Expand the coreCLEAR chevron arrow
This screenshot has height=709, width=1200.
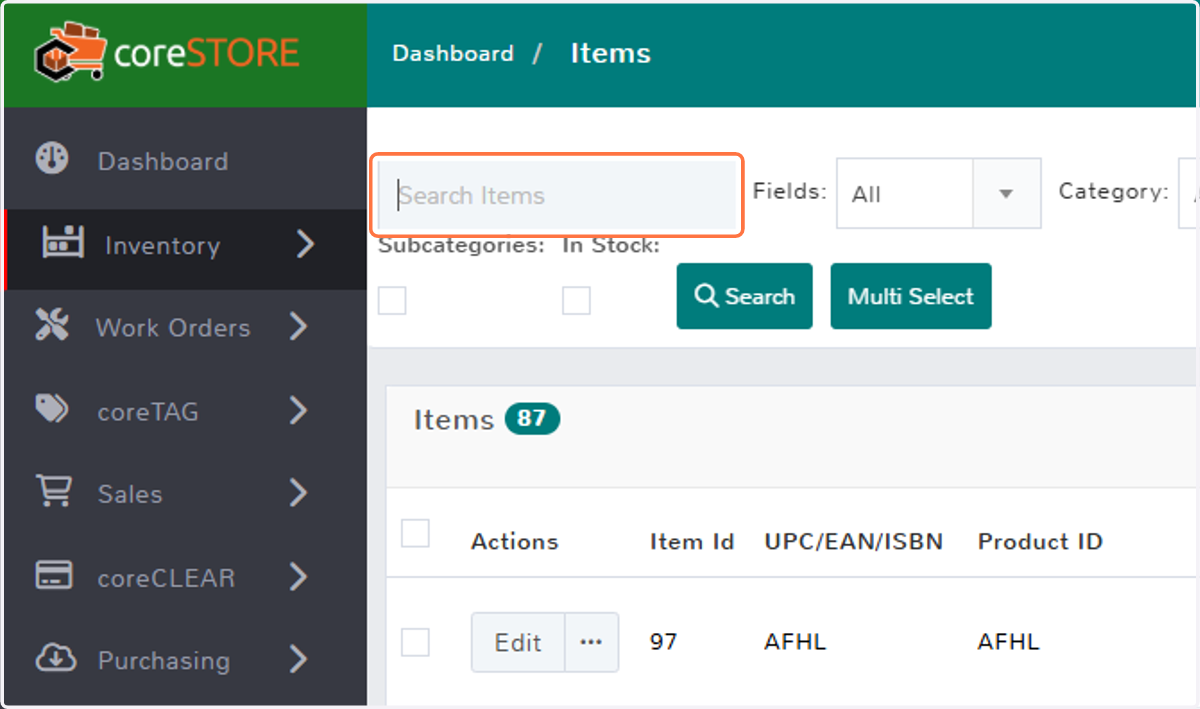298,576
